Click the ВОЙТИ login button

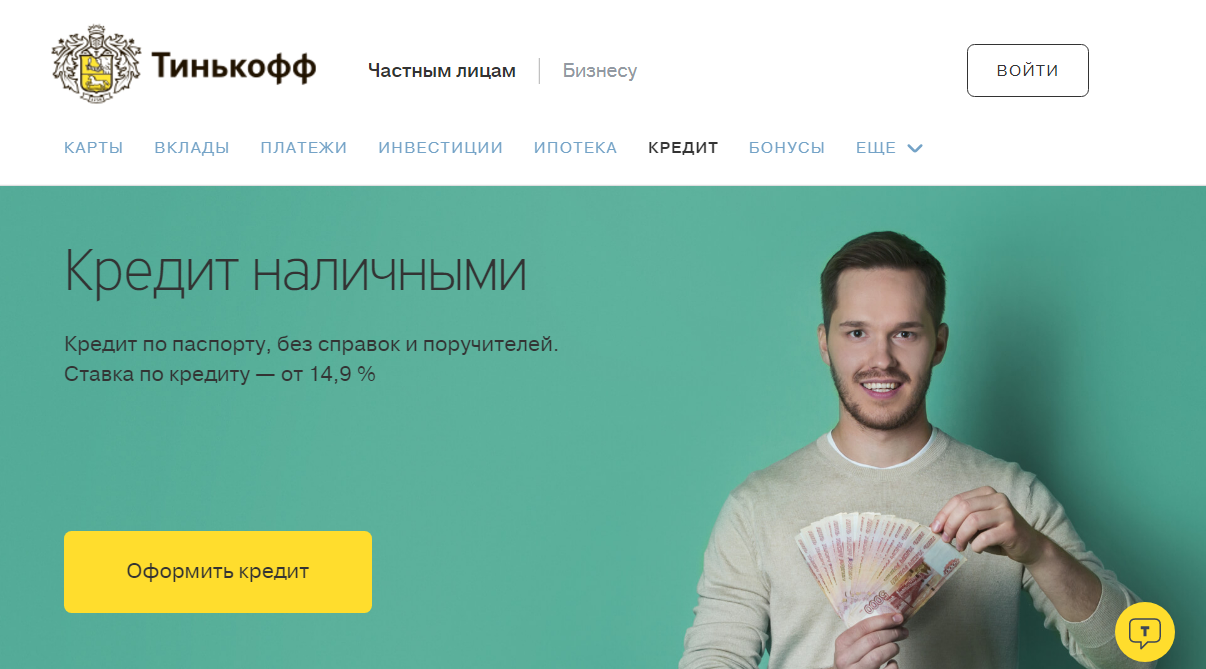1028,70
